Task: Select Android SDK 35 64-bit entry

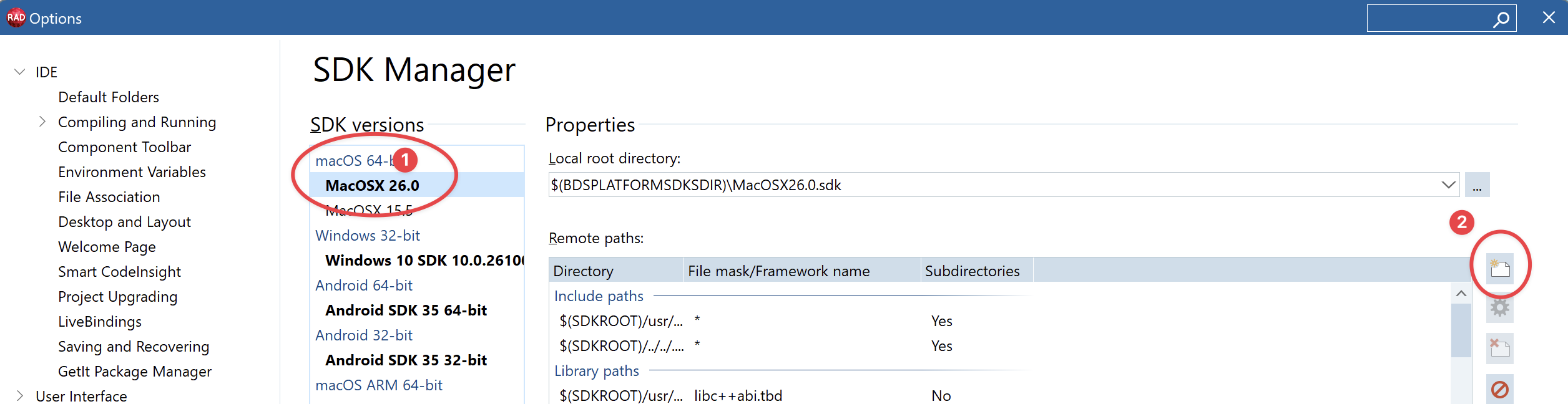Action: coord(406,310)
